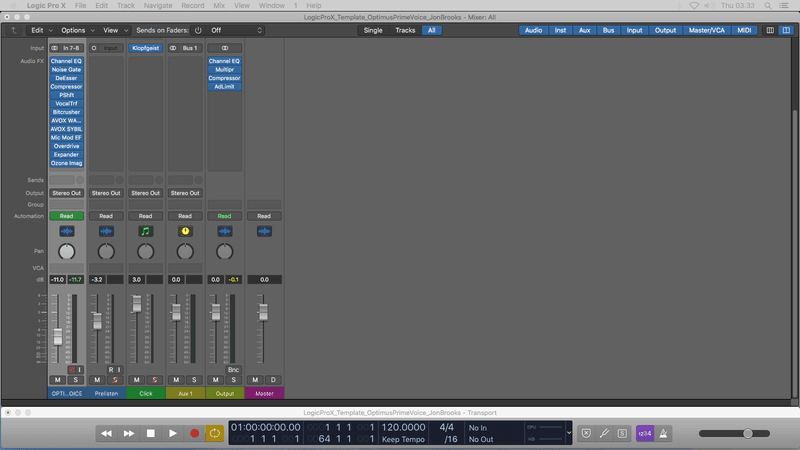The width and height of the screenshot is (800, 450).
Task: Open the mixer Options dropdown menu
Action: [x=78, y=30]
